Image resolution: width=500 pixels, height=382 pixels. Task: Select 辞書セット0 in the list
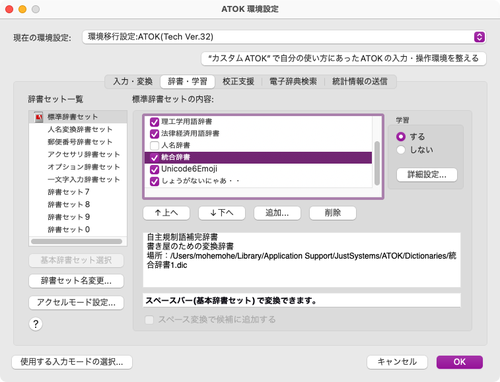click(x=78, y=229)
